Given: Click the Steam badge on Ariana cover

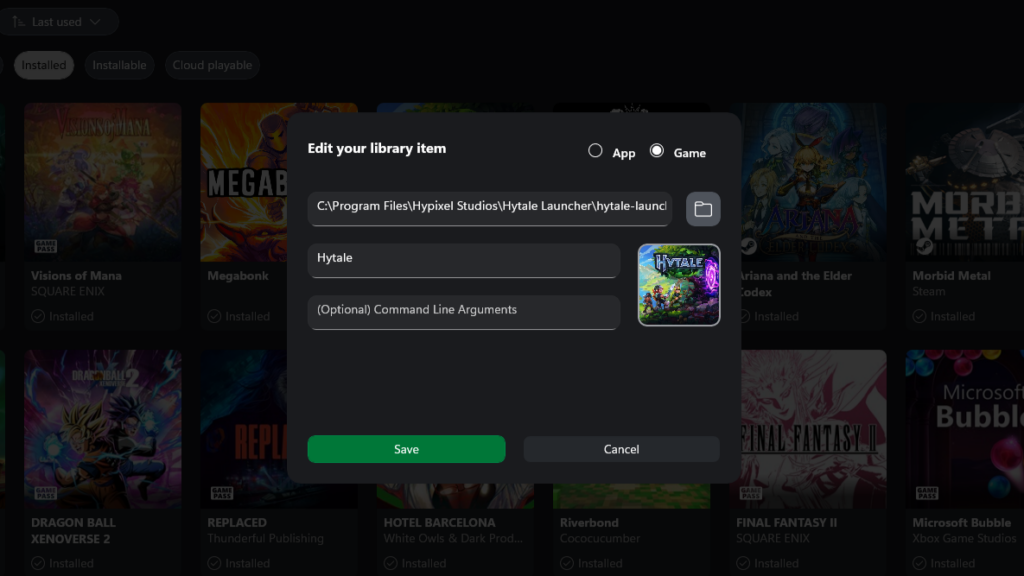Looking at the screenshot, I should pyautogui.click(x=748, y=246).
